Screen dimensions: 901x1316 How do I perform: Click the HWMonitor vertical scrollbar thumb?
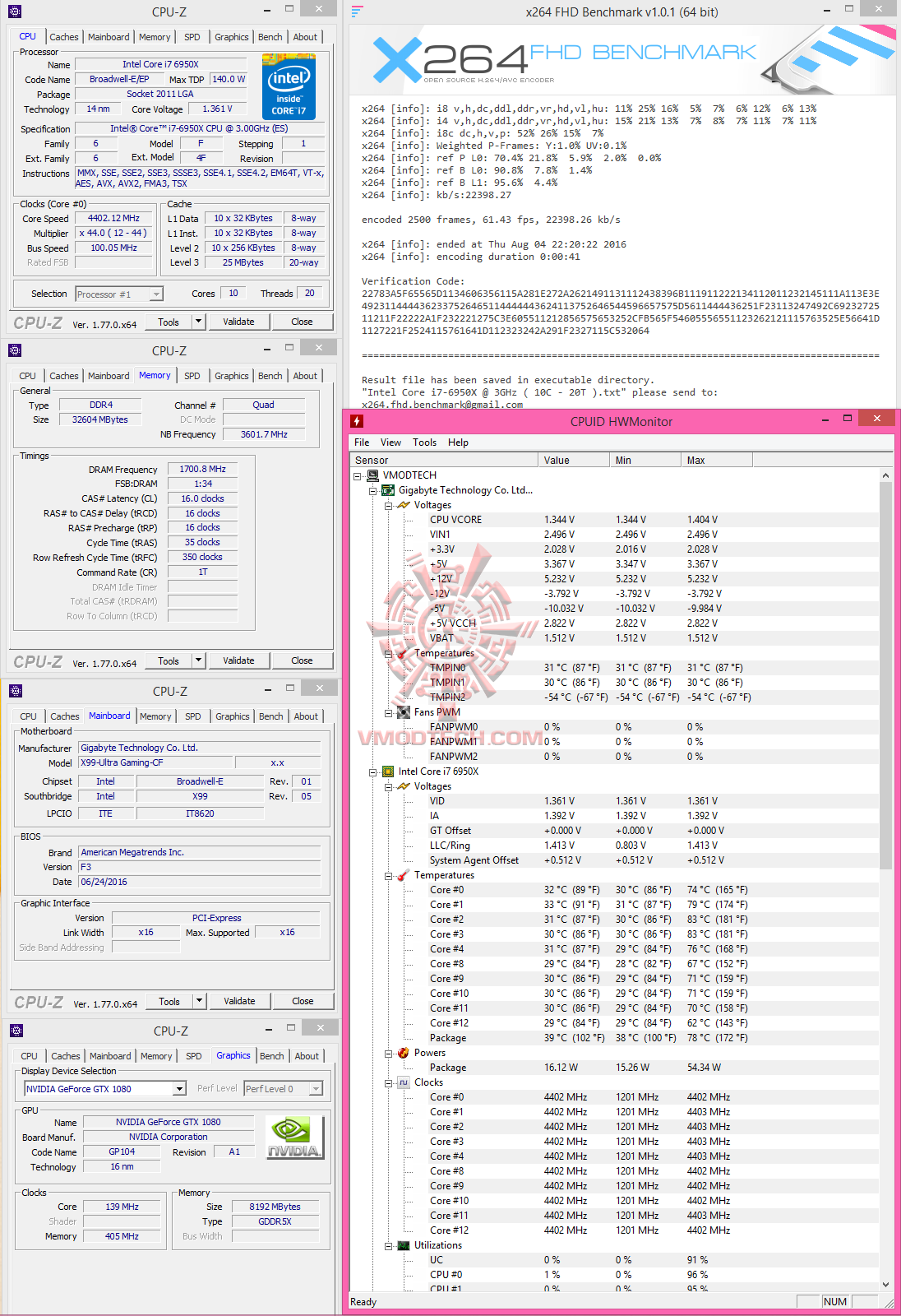click(885, 674)
